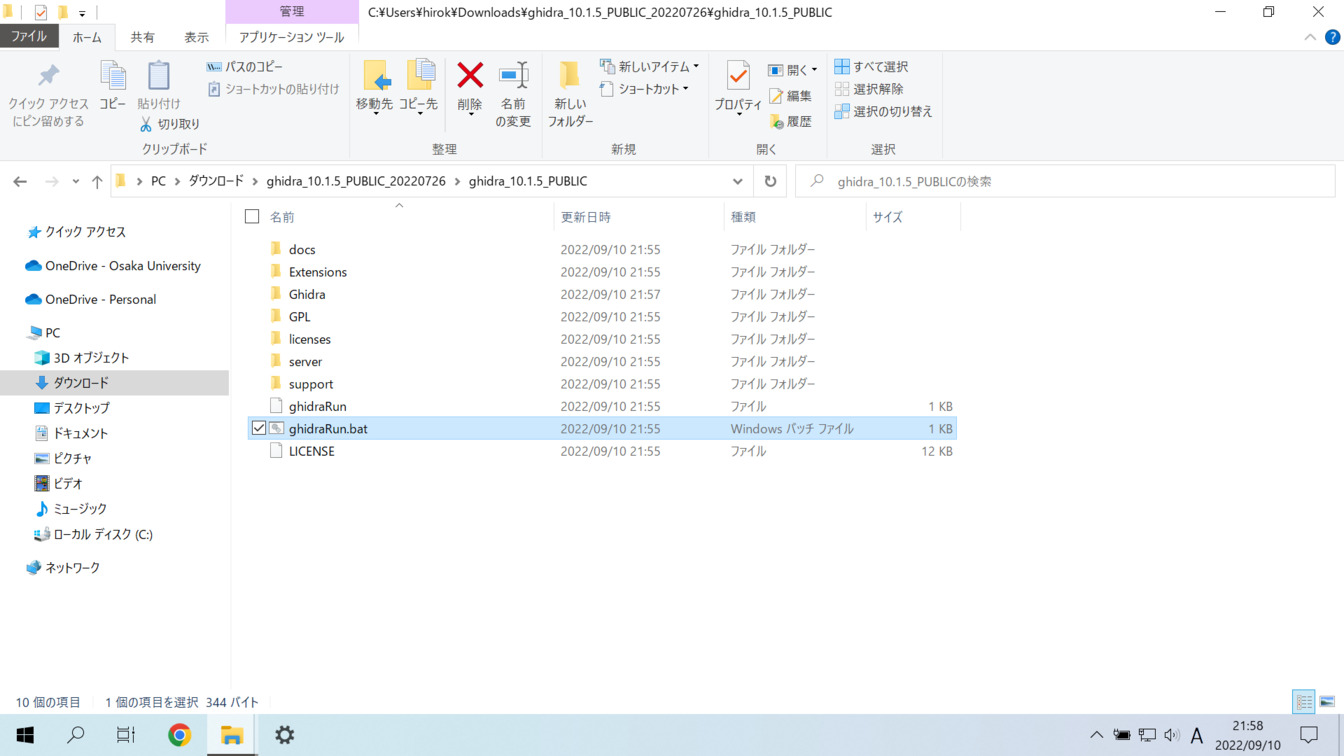Open Windows Settings from taskbar
Screen dimensions: 1344x756
pyautogui.click(x=285, y=735)
